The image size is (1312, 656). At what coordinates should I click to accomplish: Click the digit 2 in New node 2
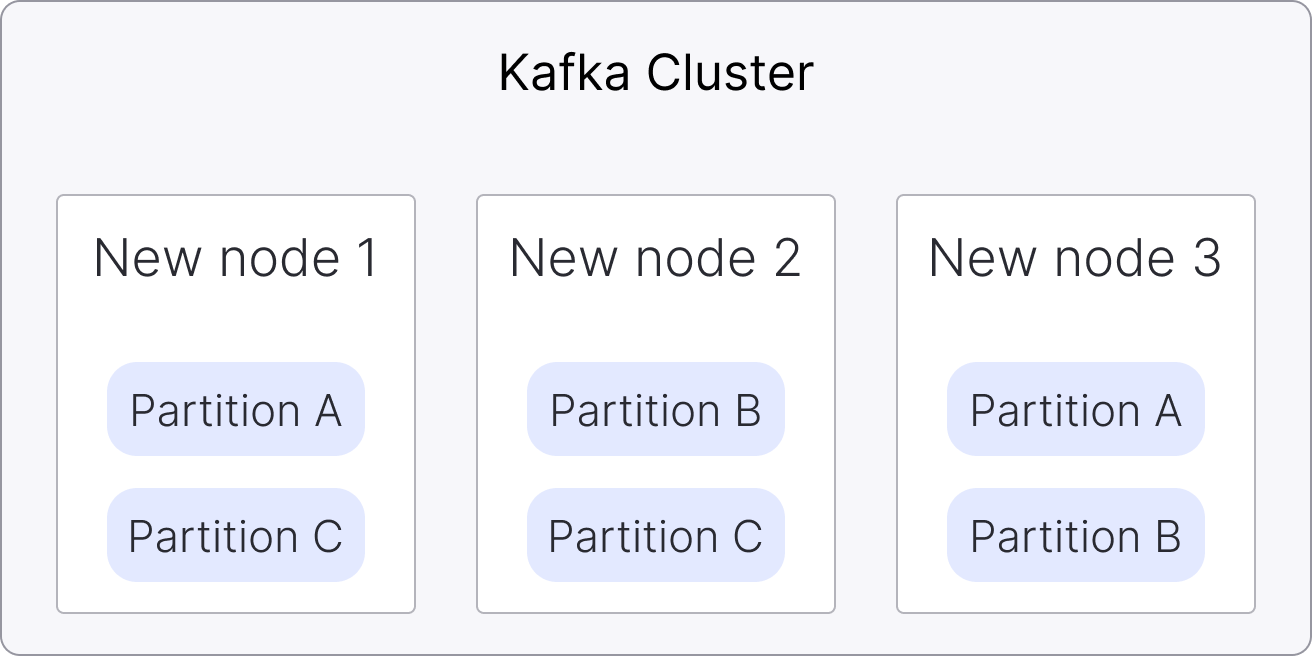pyautogui.click(x=786, y=259)
